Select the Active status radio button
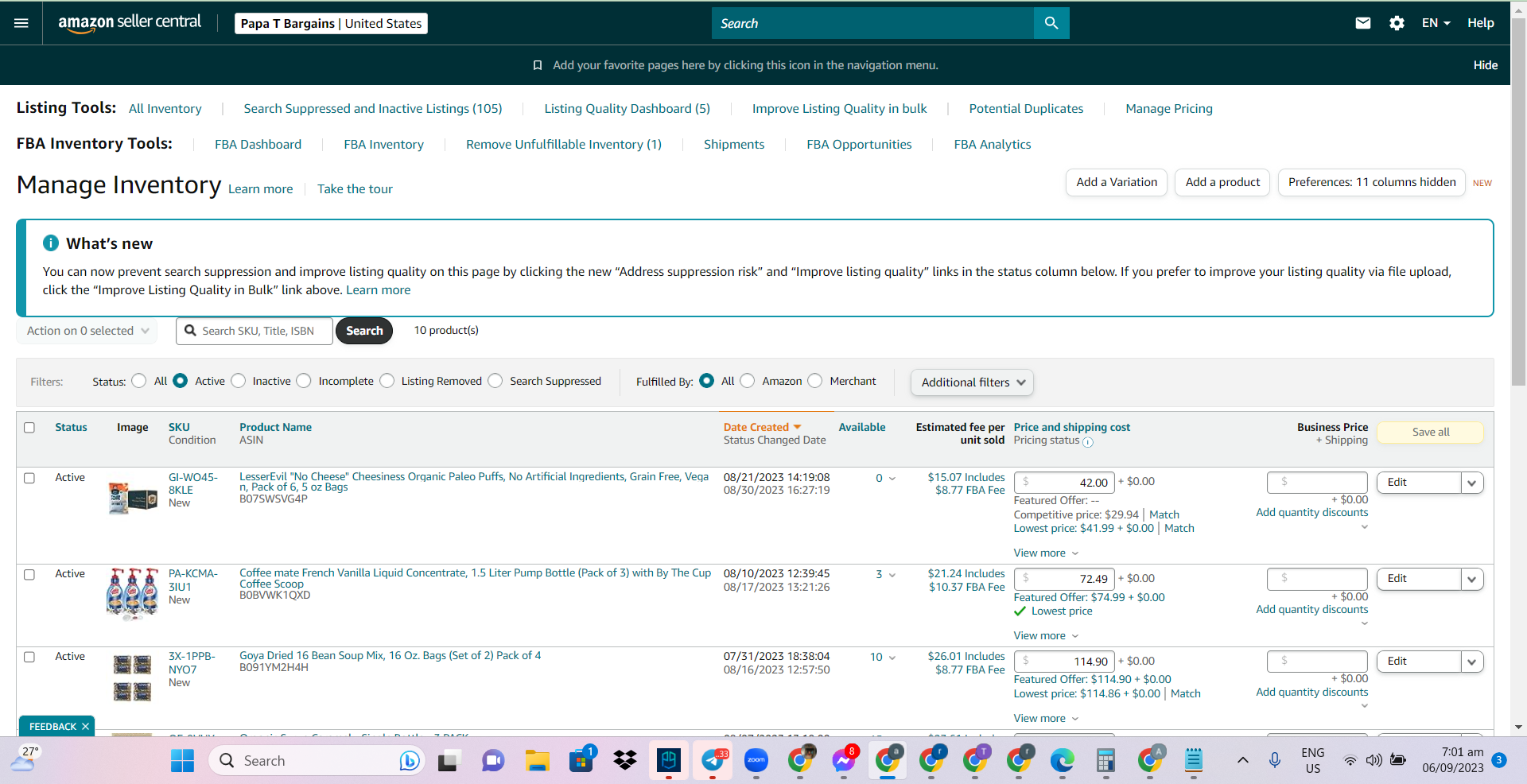 pyautogui.click(x=181, y=381)
